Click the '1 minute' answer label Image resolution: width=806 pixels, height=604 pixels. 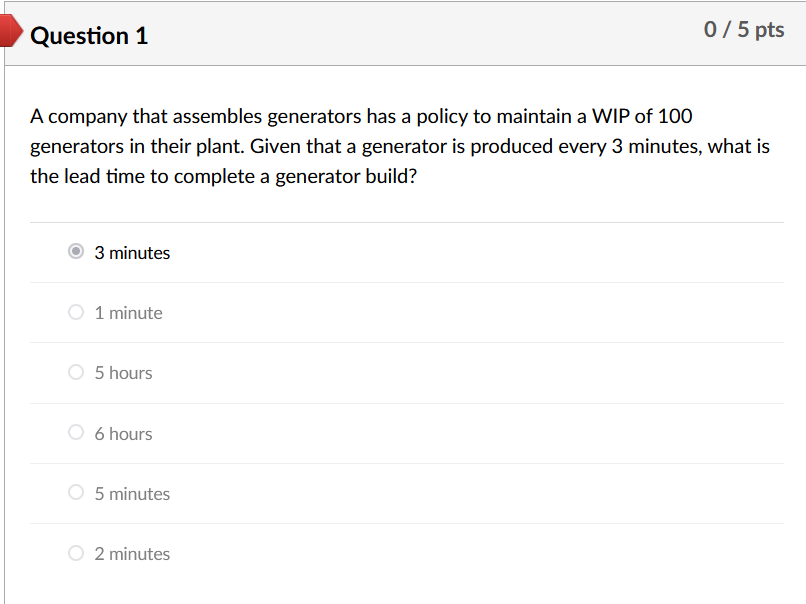[x=128, y=312]
